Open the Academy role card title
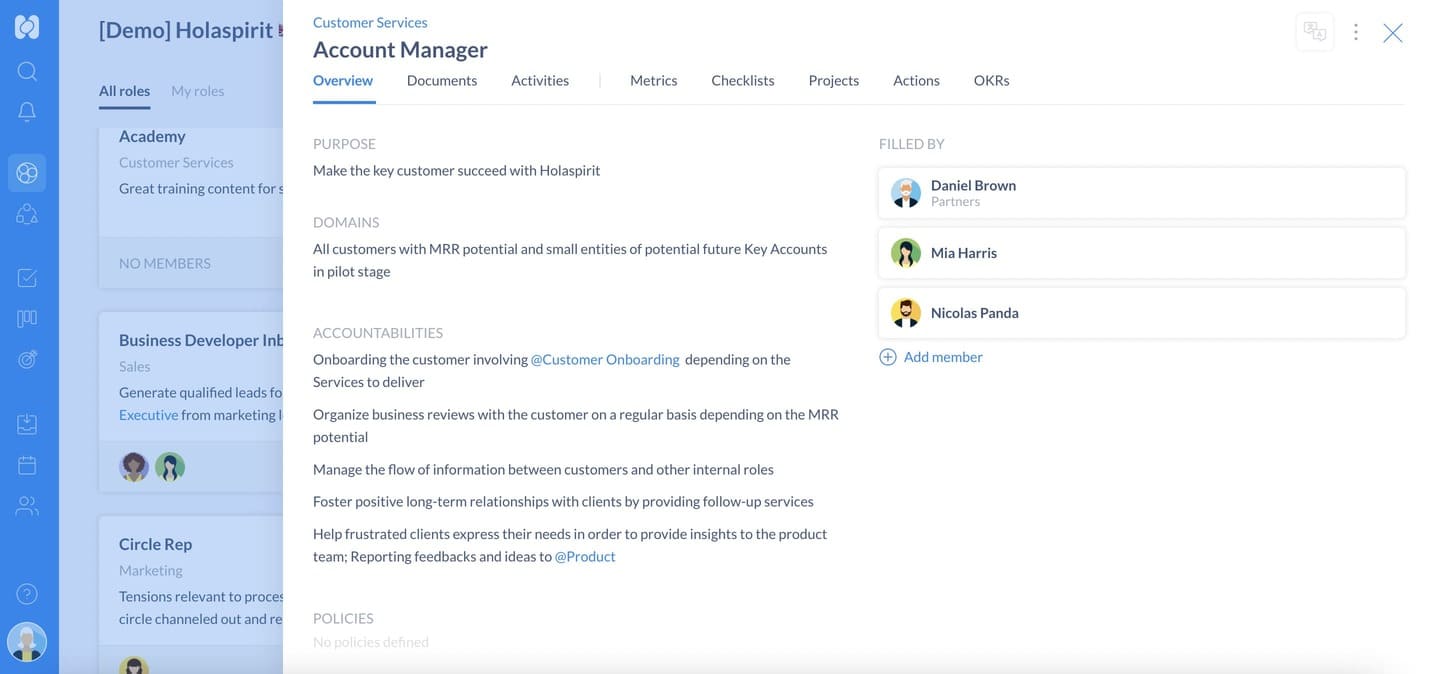 [152, 136]
